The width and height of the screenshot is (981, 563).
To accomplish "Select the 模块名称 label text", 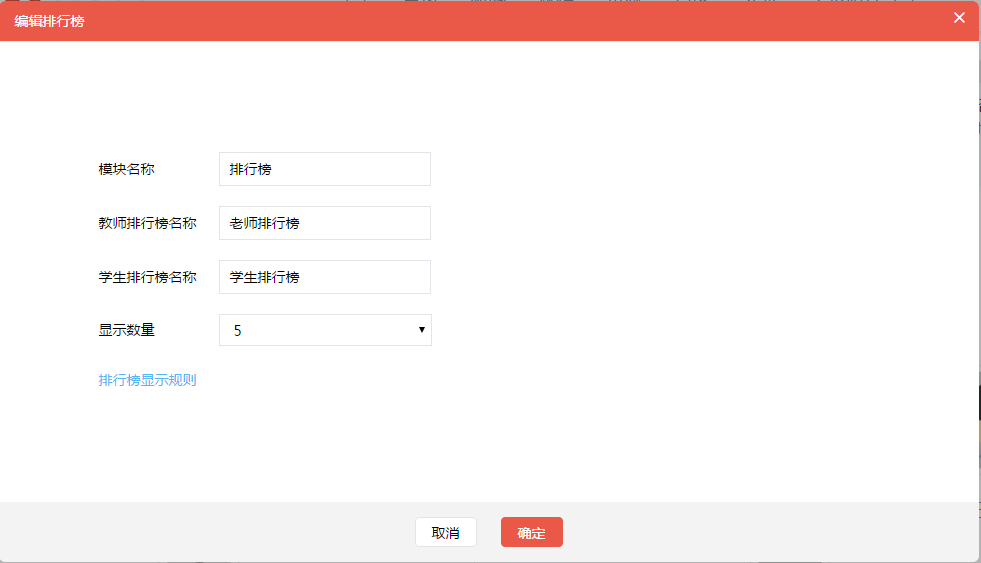I will click(126, 169).
